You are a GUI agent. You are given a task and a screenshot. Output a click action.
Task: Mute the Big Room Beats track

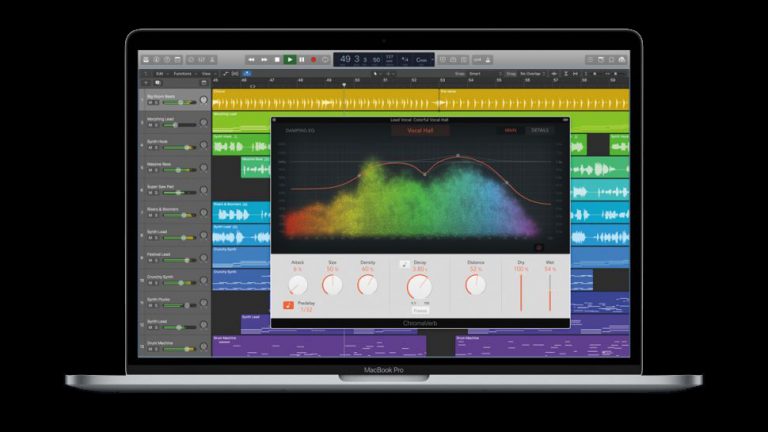click(150, 102)
